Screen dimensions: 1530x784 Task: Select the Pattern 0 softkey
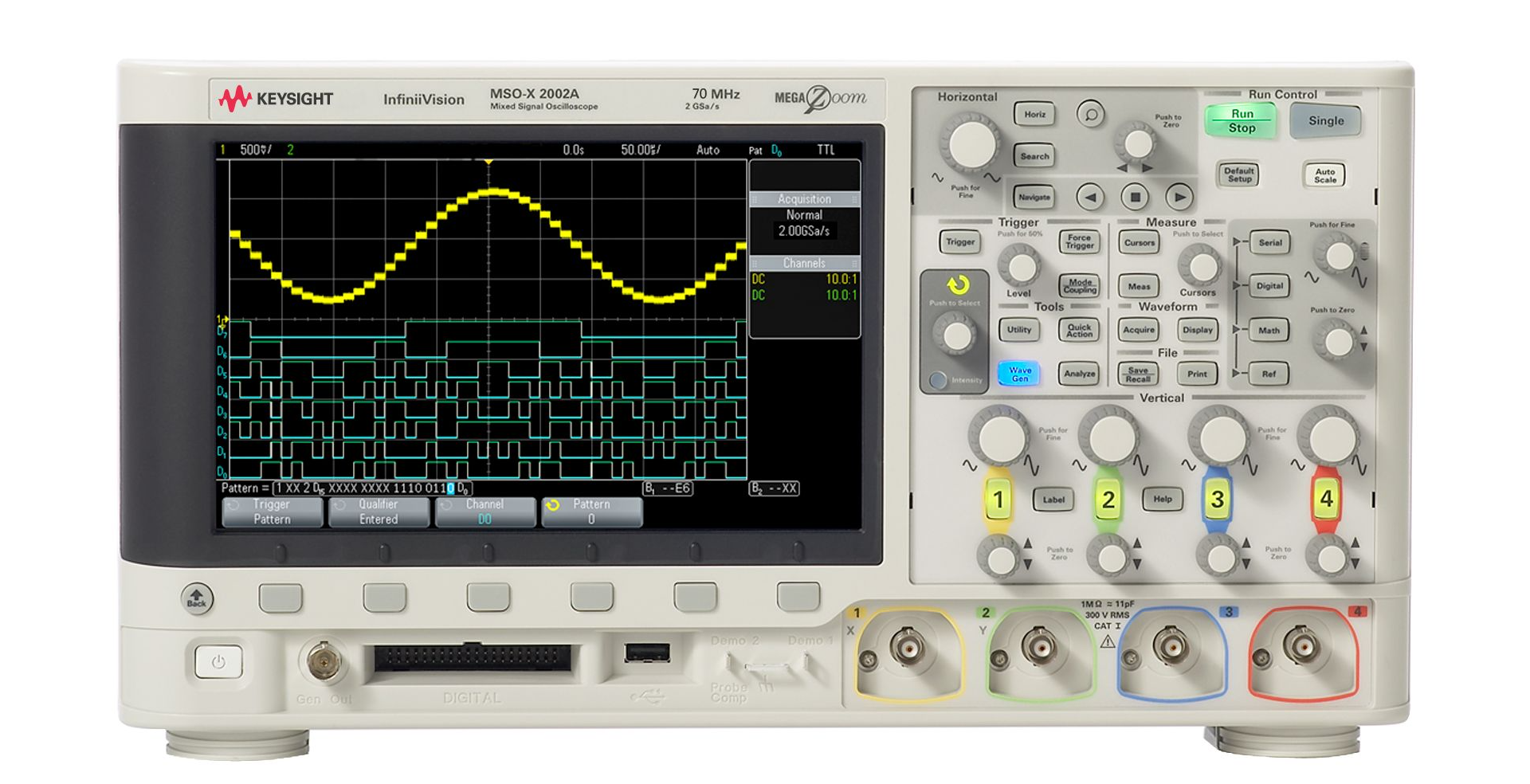pos(591,512)
